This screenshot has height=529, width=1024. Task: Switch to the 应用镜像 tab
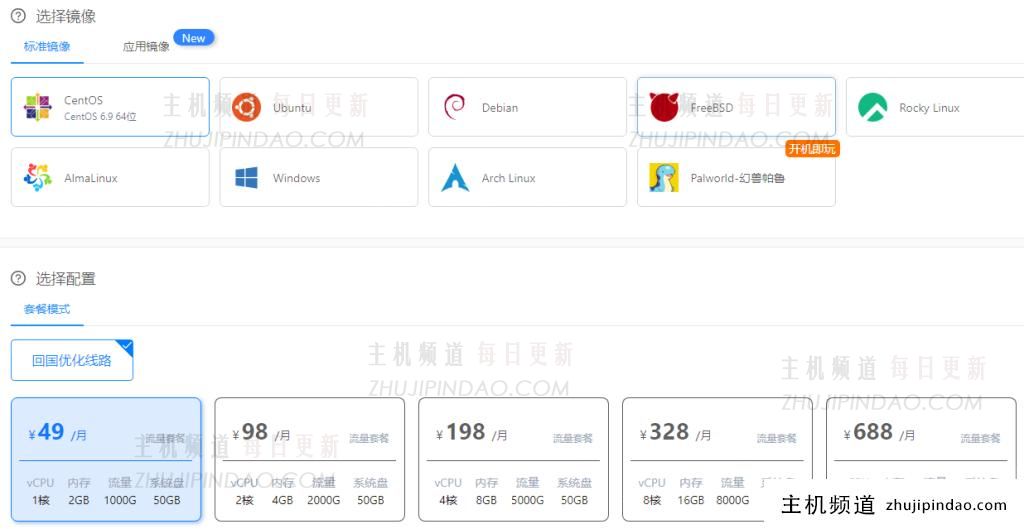click(146, 46)
